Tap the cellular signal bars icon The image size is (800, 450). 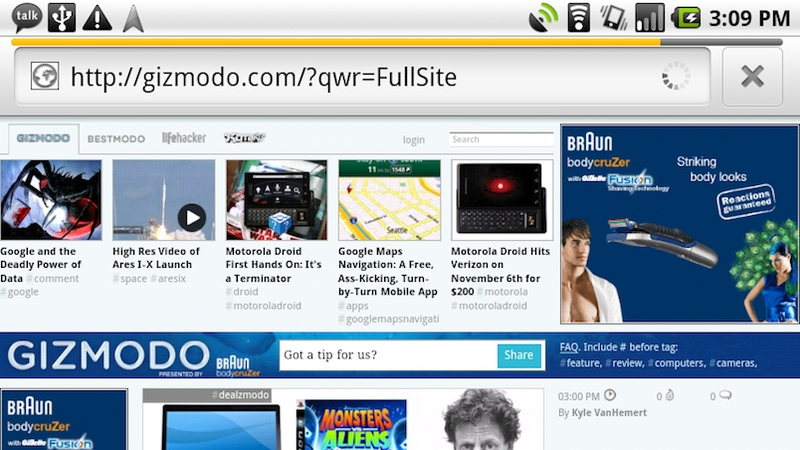coord(649,18)
